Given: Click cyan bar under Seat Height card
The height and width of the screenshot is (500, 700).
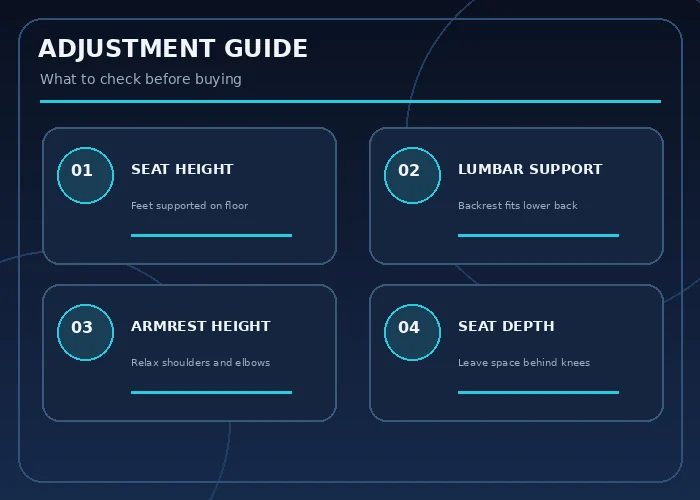Looking at the screenshot, I should [x=211, y=235].
